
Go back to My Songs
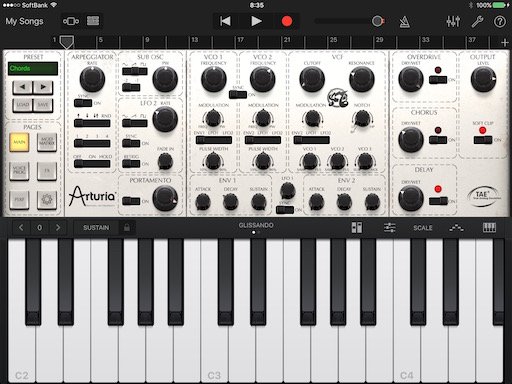24,21
